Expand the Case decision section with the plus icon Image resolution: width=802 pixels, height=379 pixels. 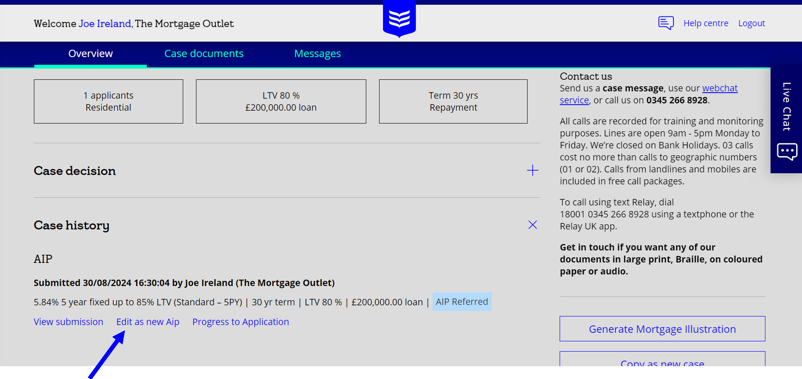[532, 170]
